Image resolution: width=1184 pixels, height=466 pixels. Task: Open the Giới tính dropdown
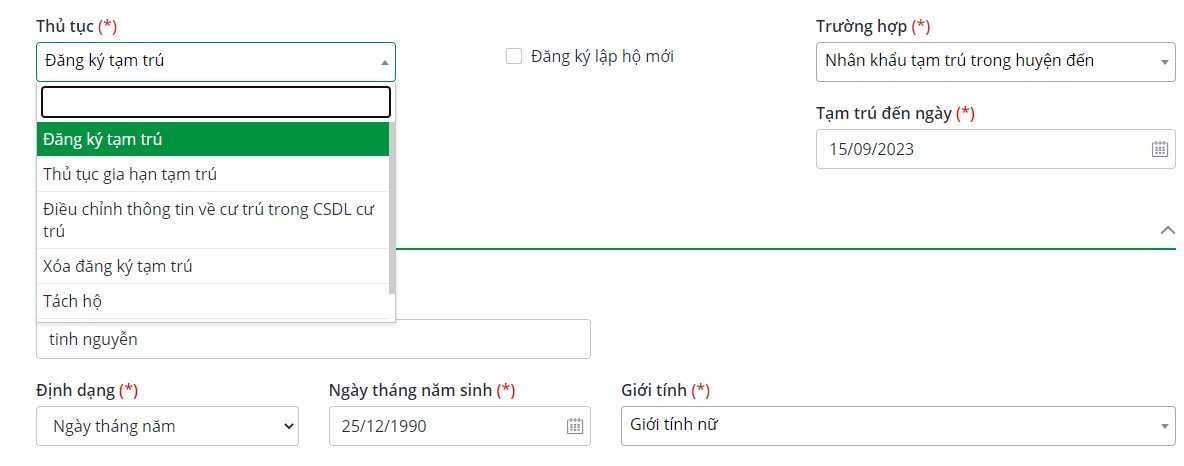[897, 425]
